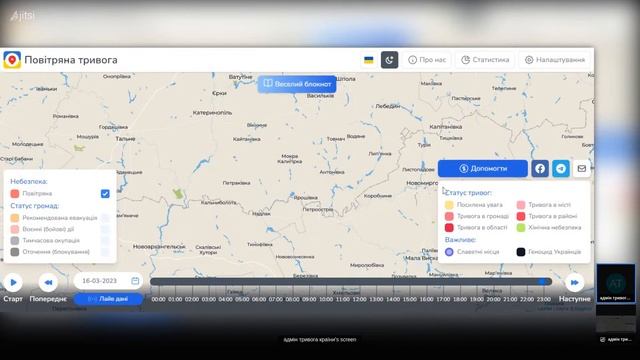The width and height of the screenshot is (640, 360).
Task: Enable Воєнні (бойові) дії checkbox
Action: pos(105,229)
